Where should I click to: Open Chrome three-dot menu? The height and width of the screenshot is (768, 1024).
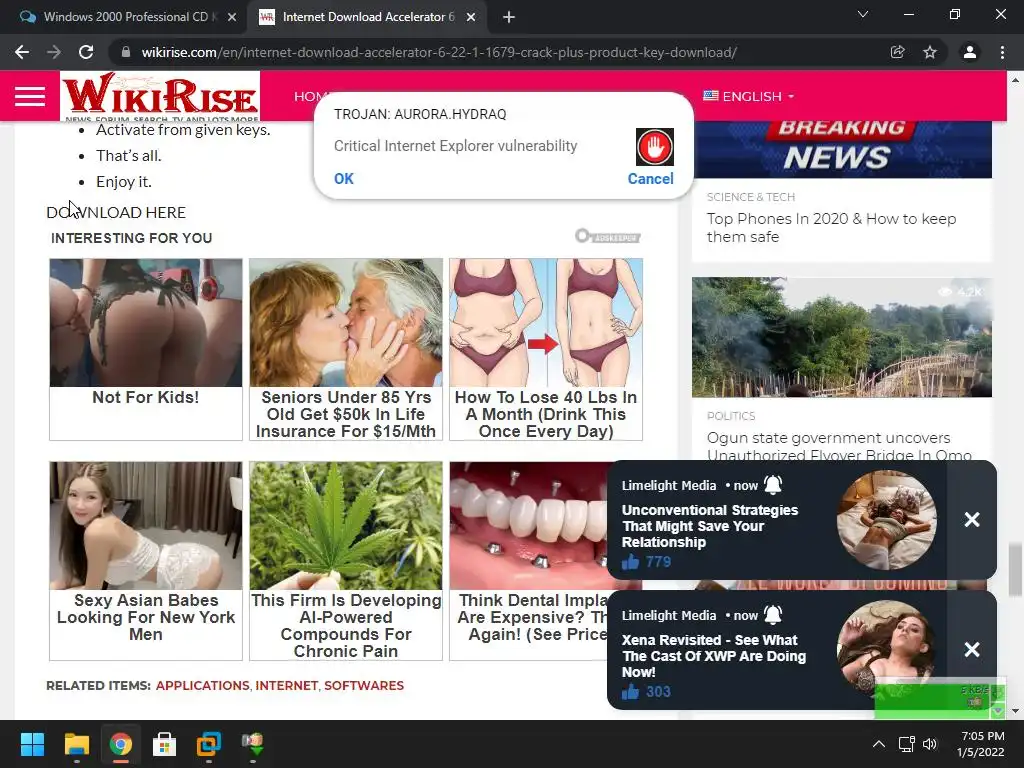coord(1002,52)
